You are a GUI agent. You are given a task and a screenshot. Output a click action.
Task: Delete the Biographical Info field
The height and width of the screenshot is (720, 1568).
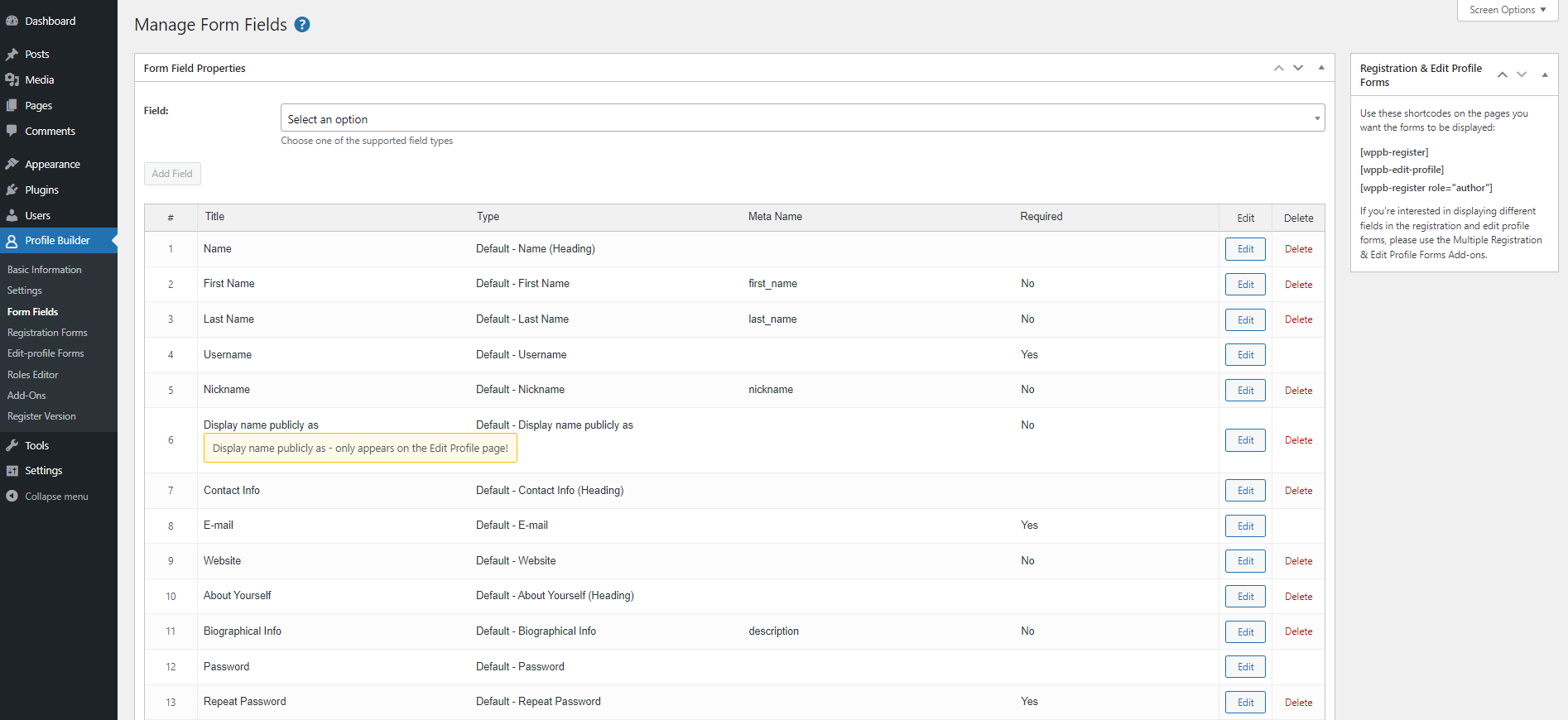click(1298, 631)
